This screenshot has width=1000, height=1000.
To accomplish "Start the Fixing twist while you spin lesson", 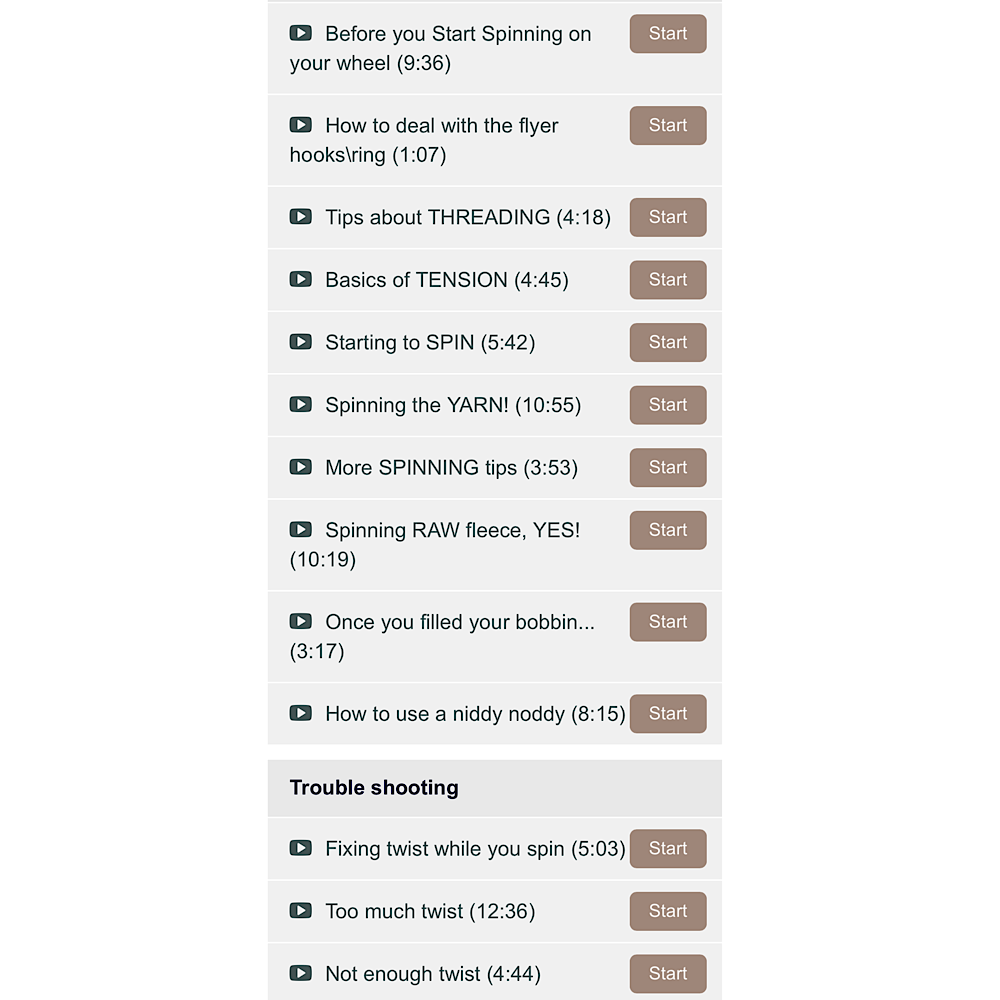I will pos(667,849).
